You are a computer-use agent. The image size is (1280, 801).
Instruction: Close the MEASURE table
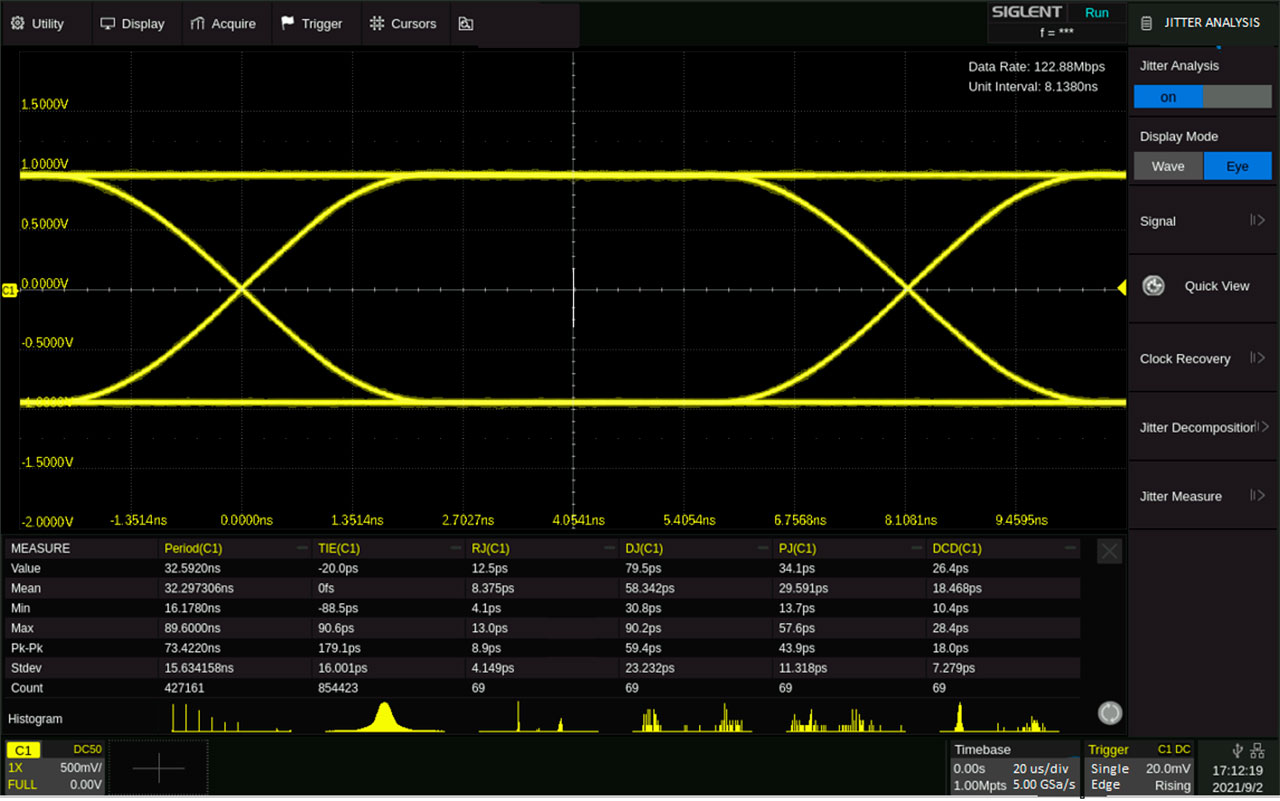(1109, 550)
